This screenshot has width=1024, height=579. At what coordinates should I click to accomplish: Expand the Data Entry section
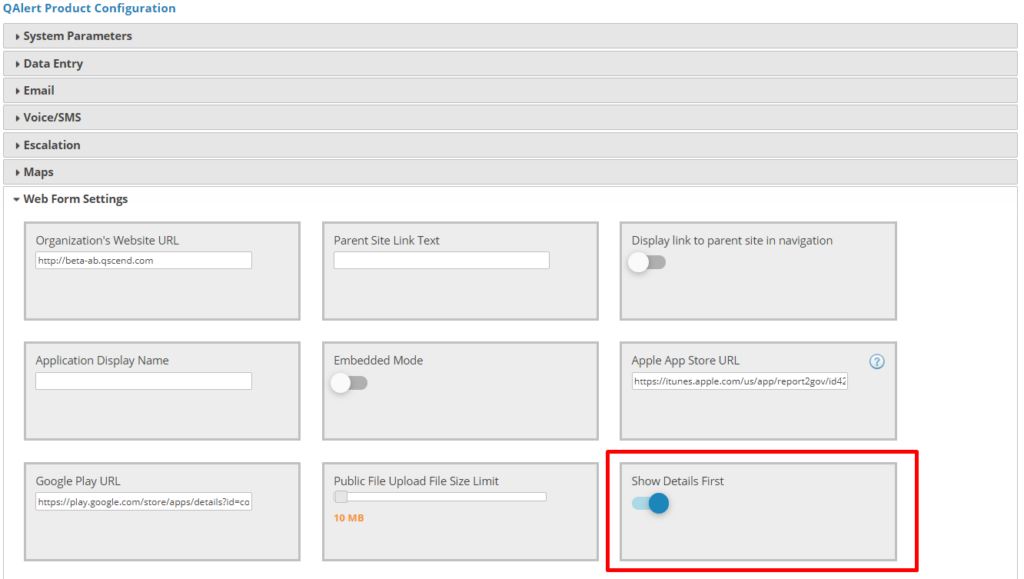pyautogui.click(x=53, y=64)
